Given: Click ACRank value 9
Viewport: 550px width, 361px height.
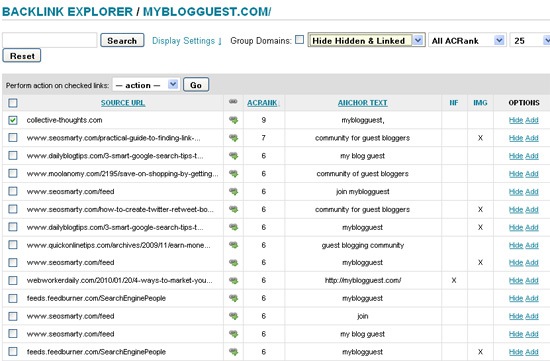Looking at the screenshot, I should [x=263, y=120].
